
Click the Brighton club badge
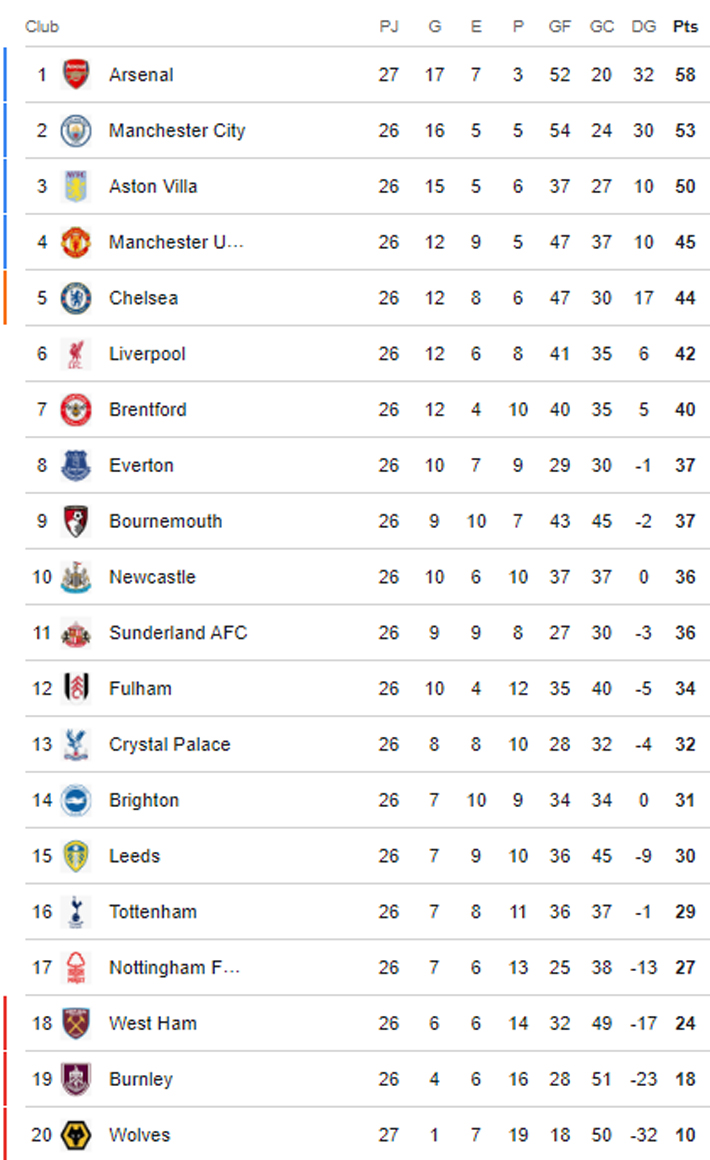[x=76, y=800]
